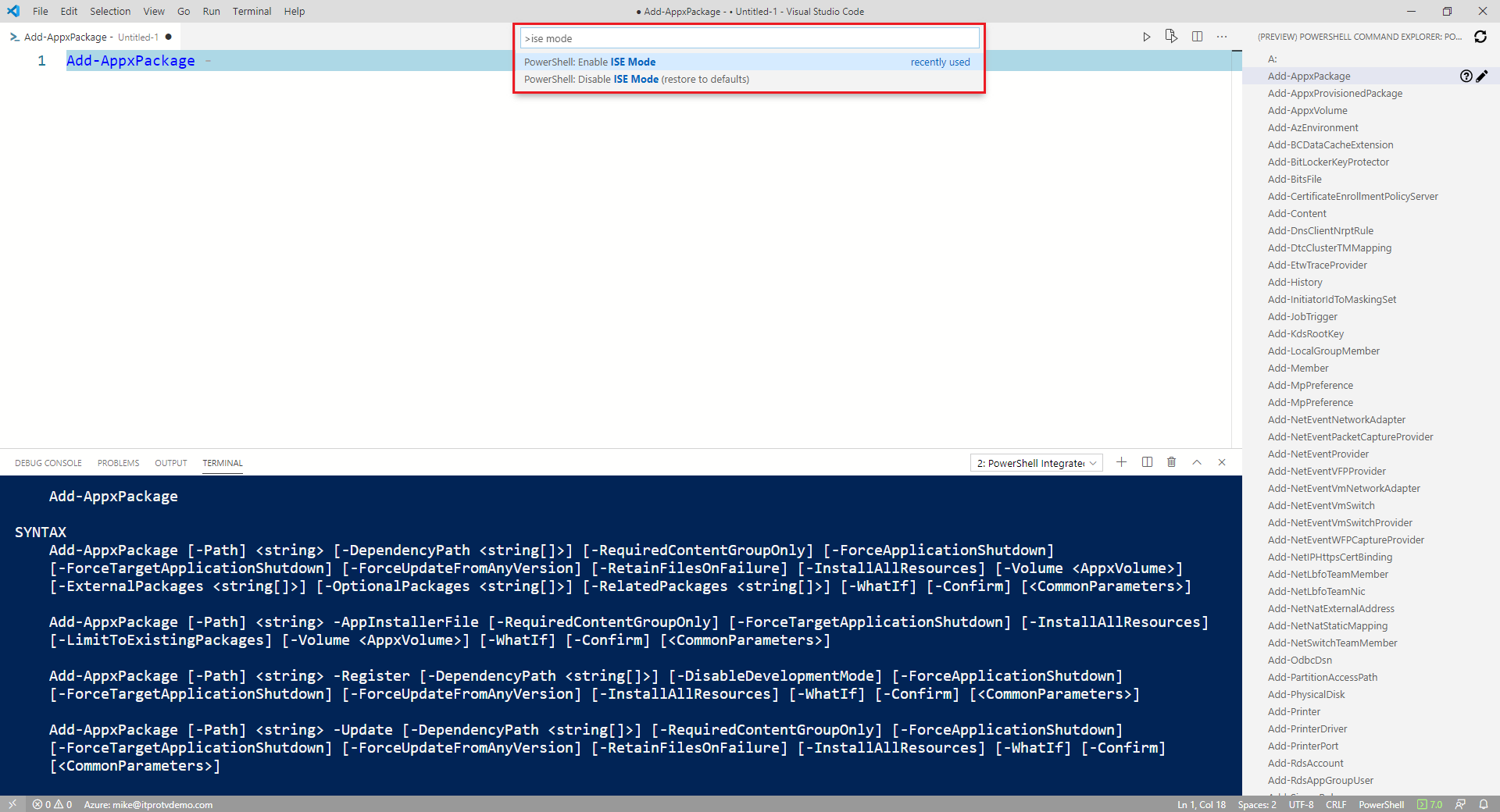Switch to the Problems tab
This screenshot has height=812, width=1500.
click(119, 463)
